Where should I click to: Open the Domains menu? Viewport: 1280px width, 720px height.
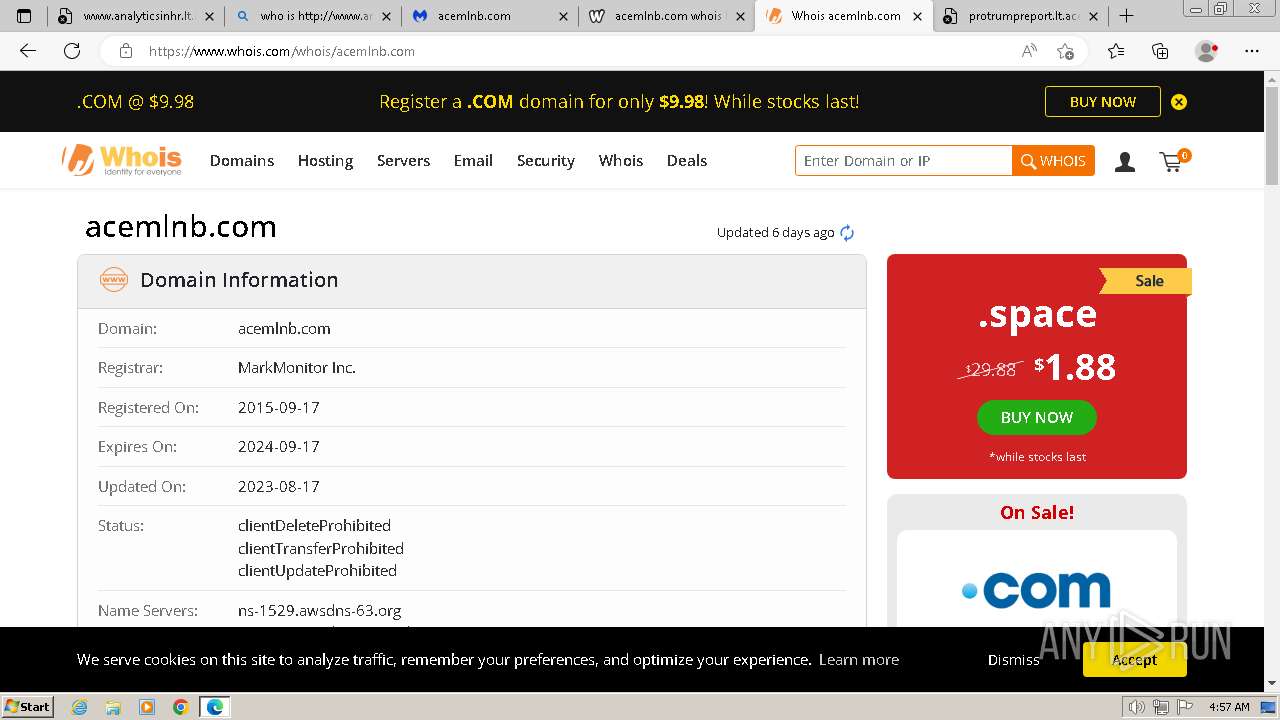coord(242,160)
